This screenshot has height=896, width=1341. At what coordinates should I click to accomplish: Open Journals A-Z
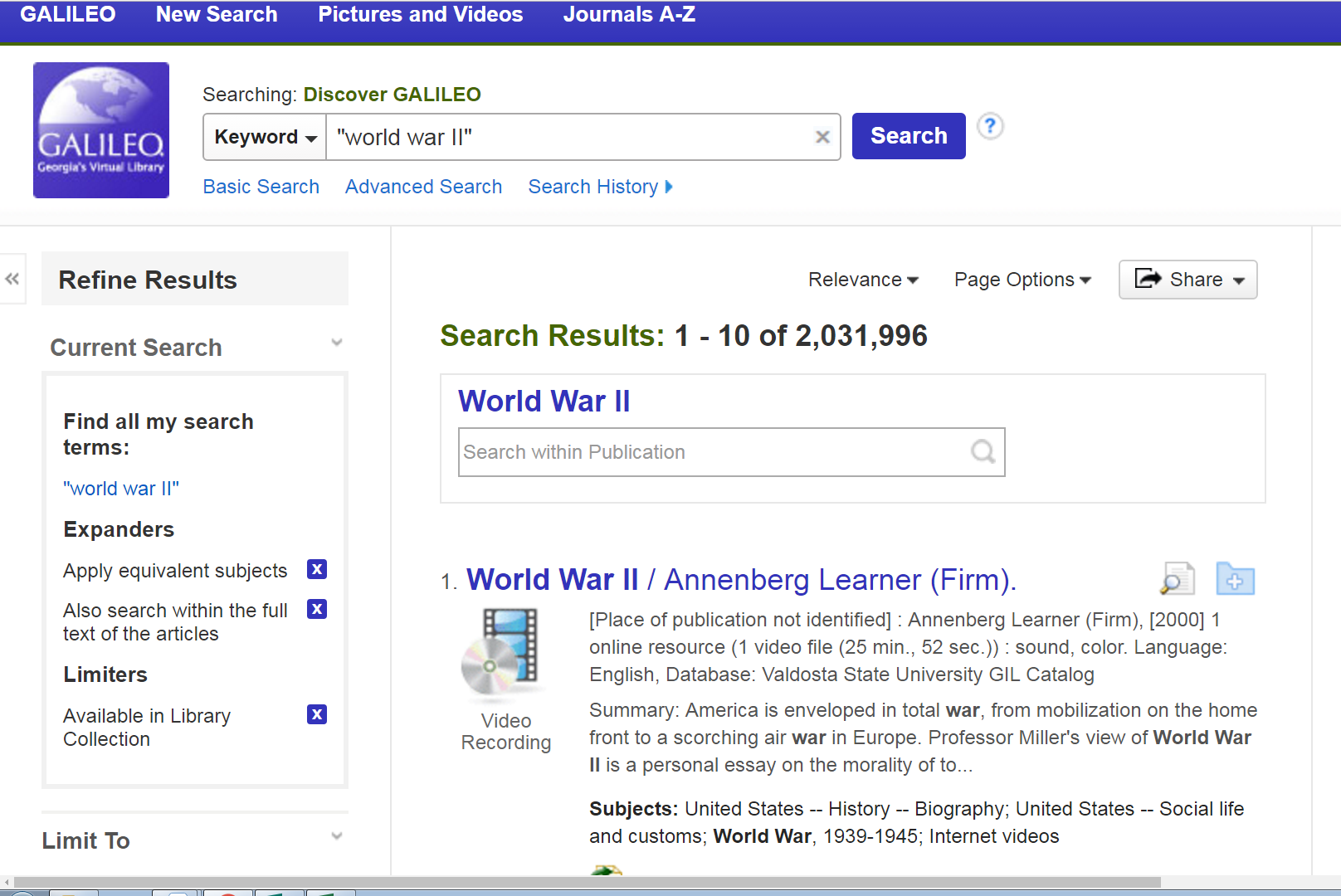628,14
